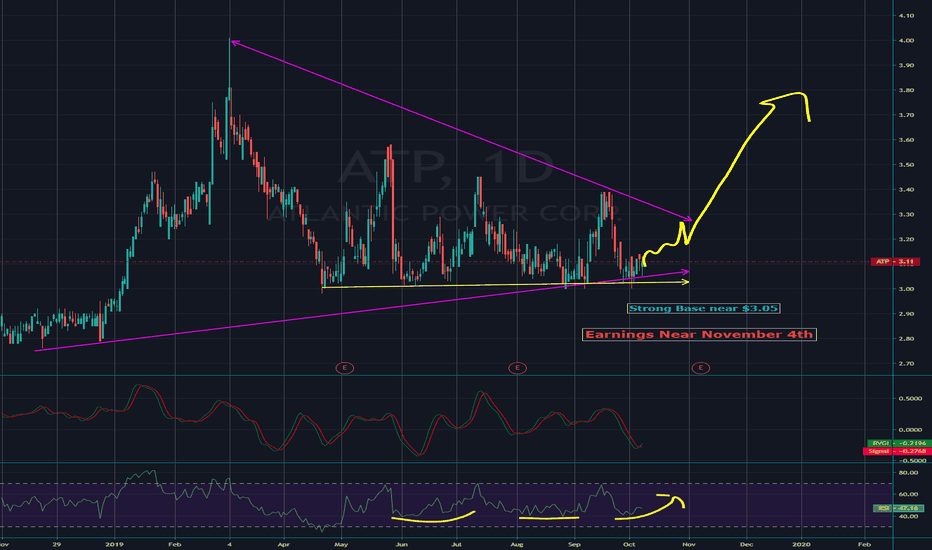The height and width of the screenshot is (550, 932).
Task: Click the 0.5000 level on the RVGI scale
Action: click(910, 398)
